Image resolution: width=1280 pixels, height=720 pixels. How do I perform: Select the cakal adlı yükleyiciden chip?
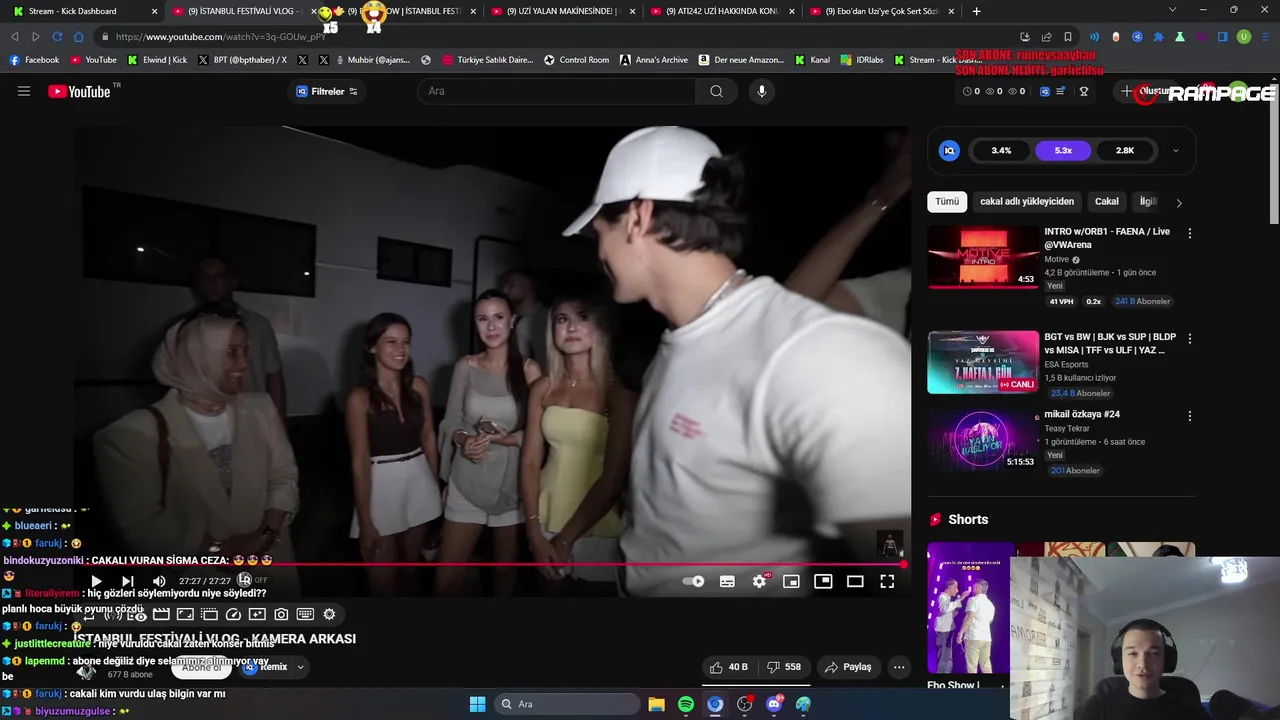tap(1026, 201)
